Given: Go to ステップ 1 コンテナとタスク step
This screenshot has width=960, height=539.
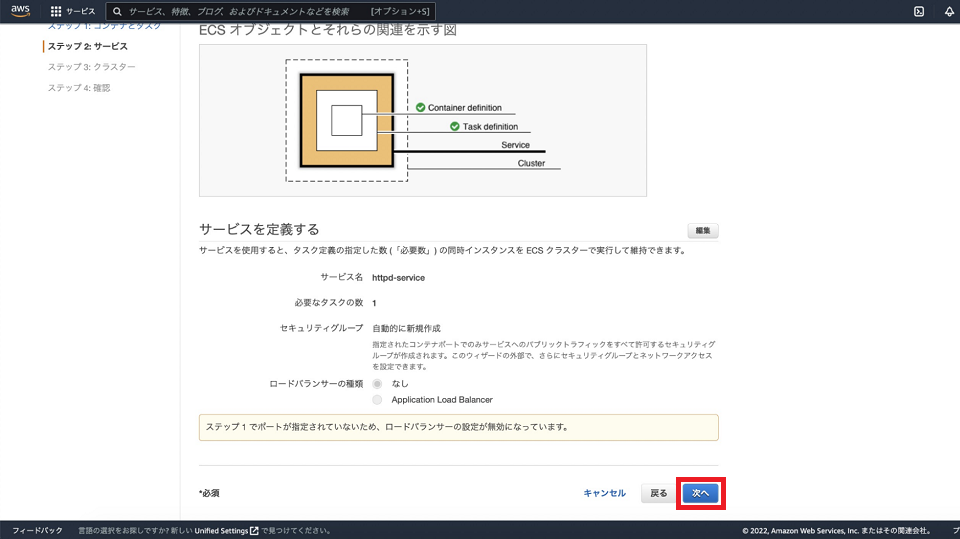Looking at the screenshot, I should 104,26.
